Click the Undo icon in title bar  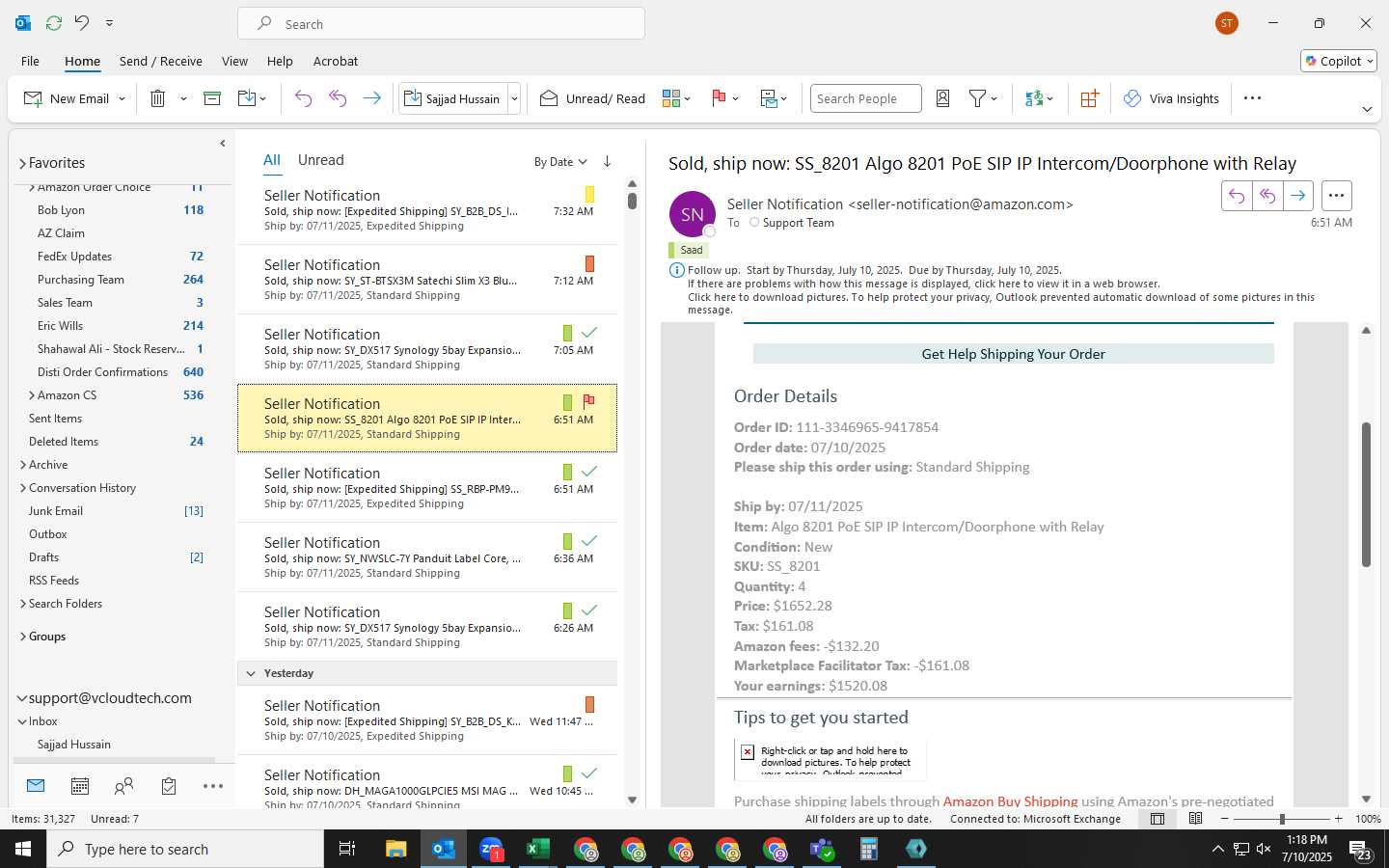(x=82, y=22)
